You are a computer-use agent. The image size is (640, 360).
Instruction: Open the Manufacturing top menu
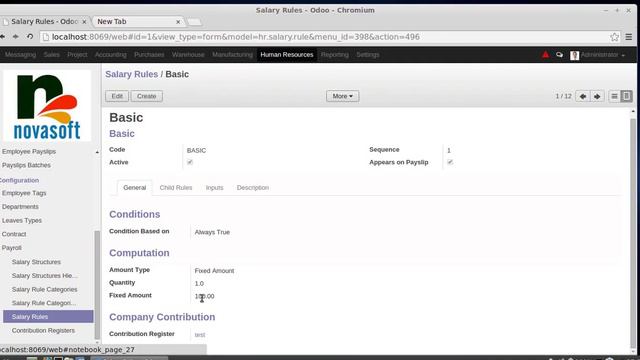[232, 55]
